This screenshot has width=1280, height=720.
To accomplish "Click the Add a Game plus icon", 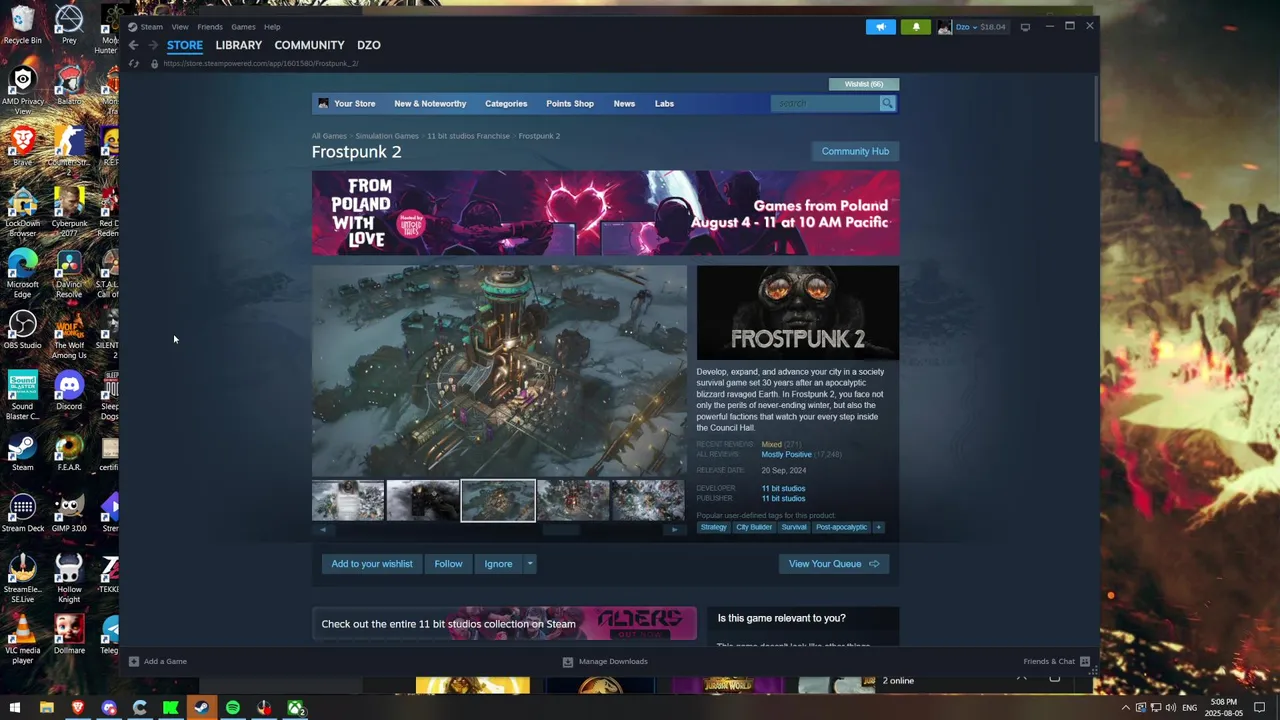I will (x=134, y=661).
